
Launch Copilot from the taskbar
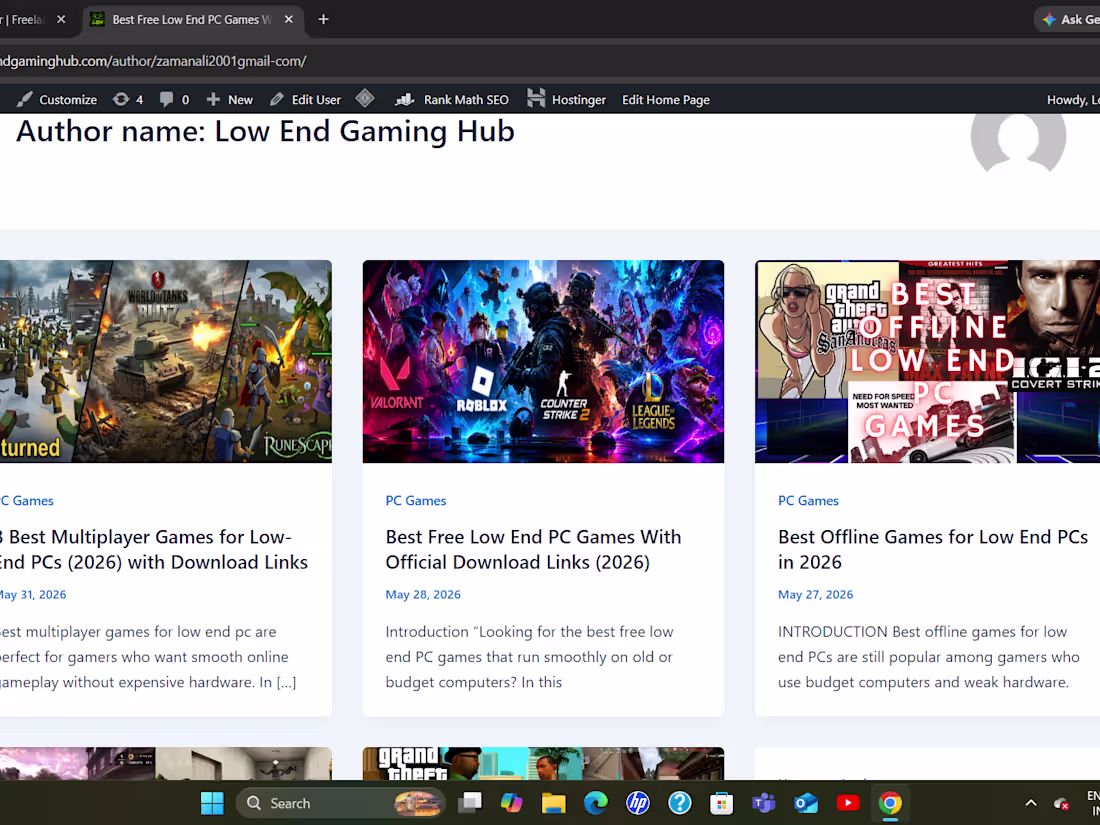511,803
